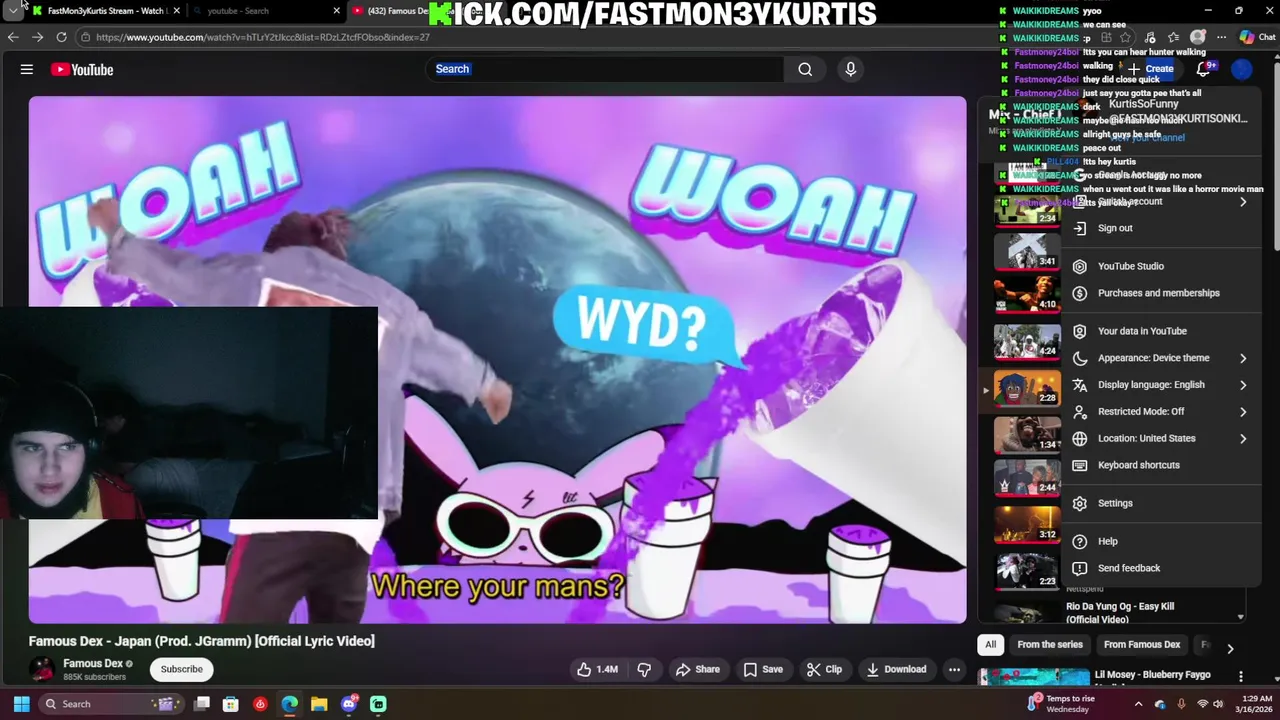The height and width of the screenshot is (720, 1280).
Task: Select the From the series chip
Action: 1050,645
